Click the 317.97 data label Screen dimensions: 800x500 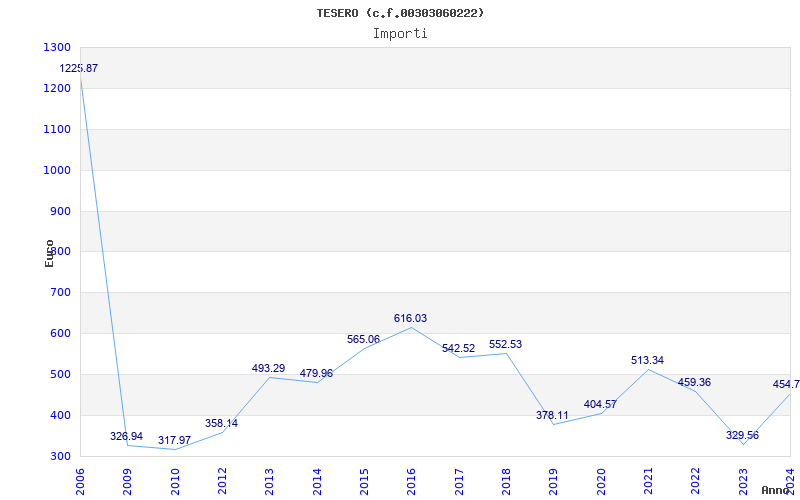pyautogui.click(x=174, y=440)
